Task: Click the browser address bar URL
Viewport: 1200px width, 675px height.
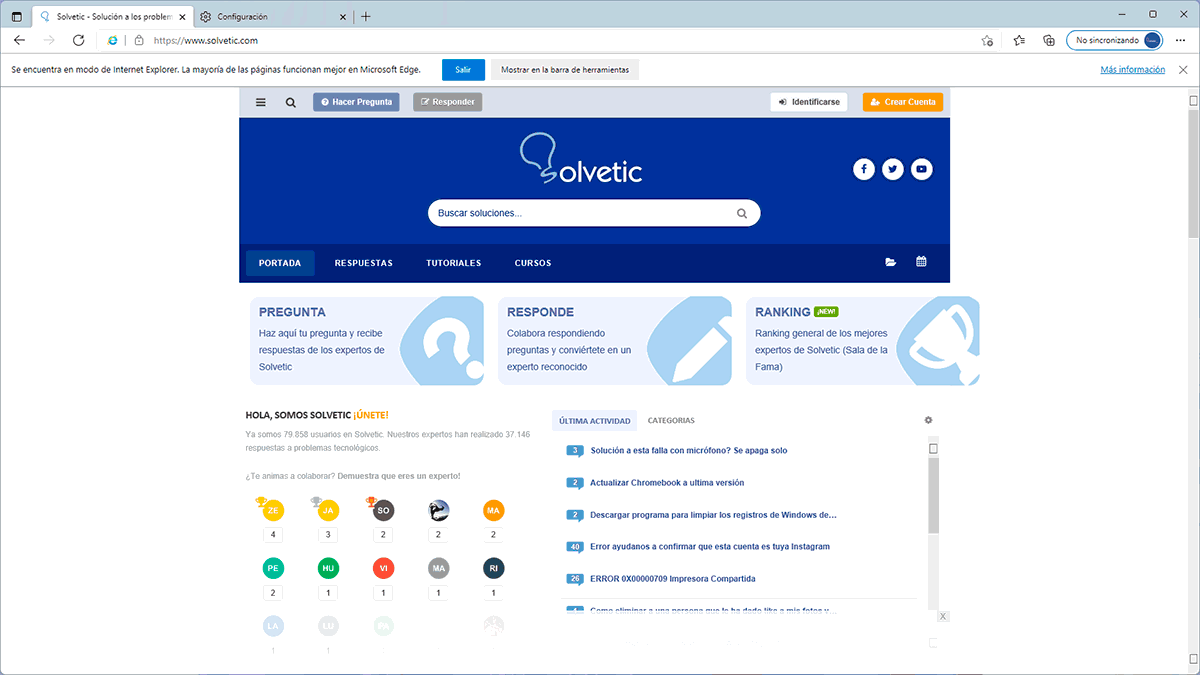Action: (x=206, y=40)
